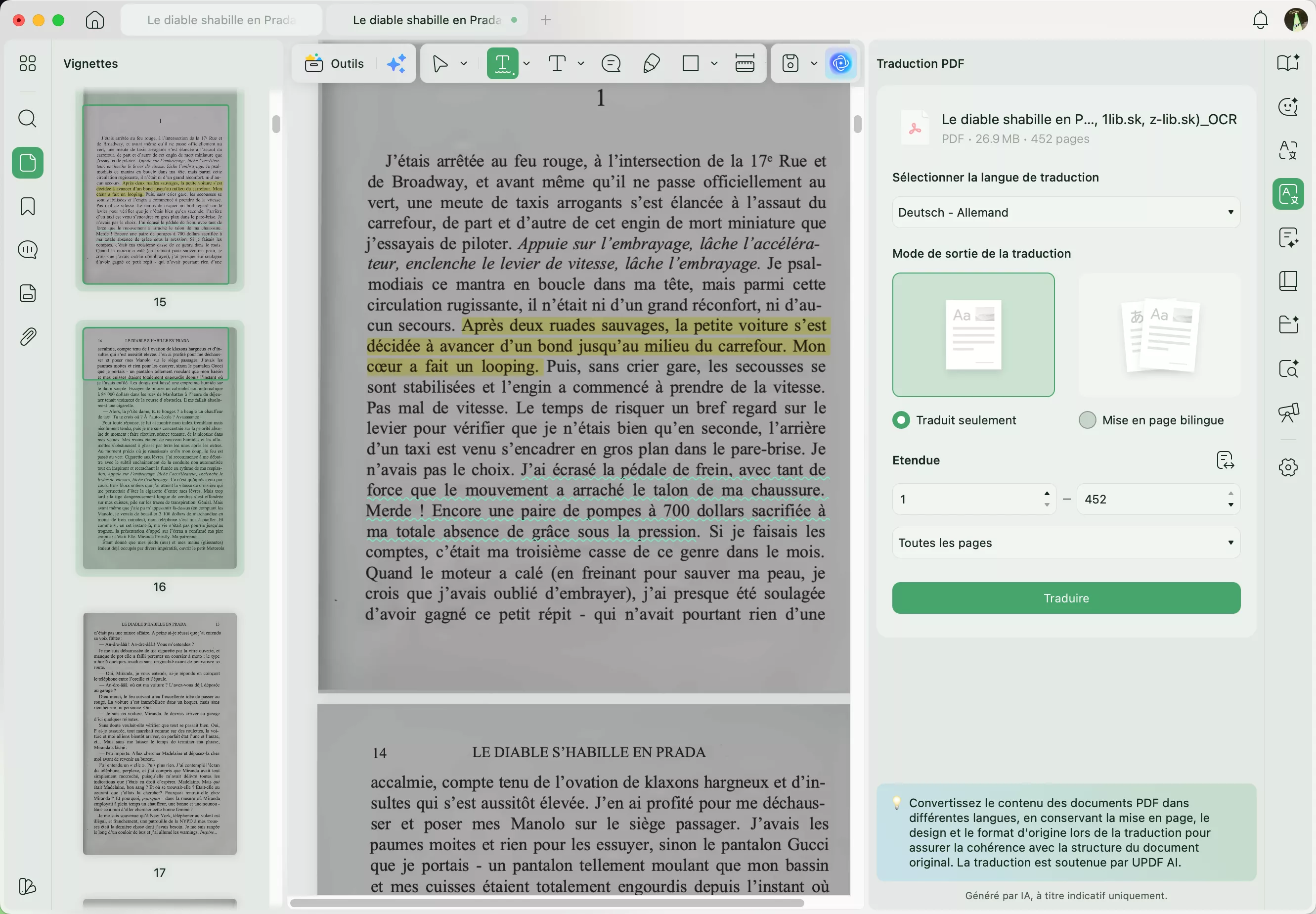Open page 17 thumbnail
The height and width of the screenshot is (914, 1316).
pos(160,733)
